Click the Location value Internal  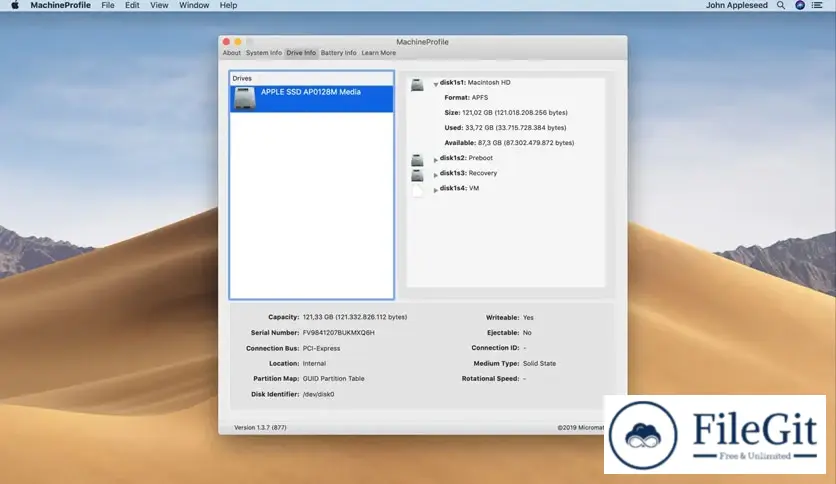(314, 363)
